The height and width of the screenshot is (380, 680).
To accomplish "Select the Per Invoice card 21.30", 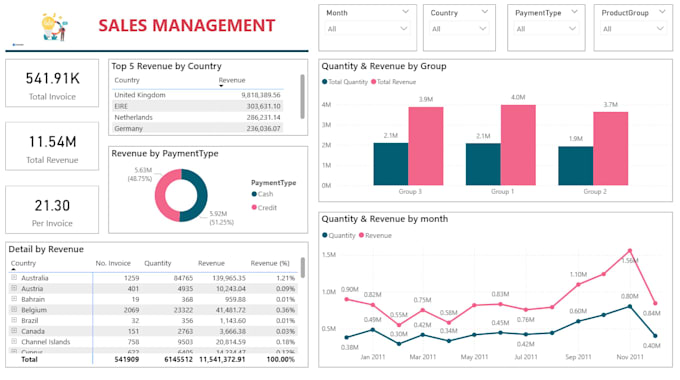I will click(x=52, y=210).
